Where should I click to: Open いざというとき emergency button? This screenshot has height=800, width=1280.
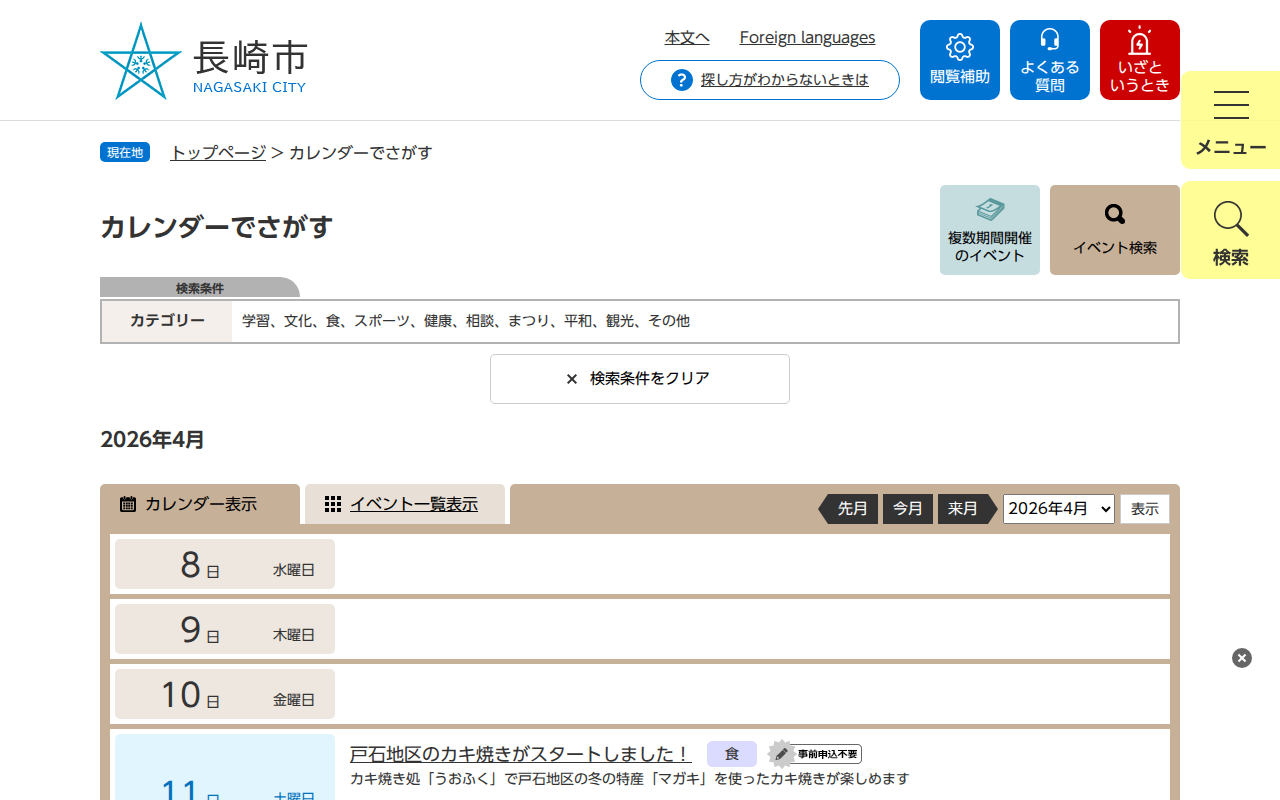[x=1139, y=60]
